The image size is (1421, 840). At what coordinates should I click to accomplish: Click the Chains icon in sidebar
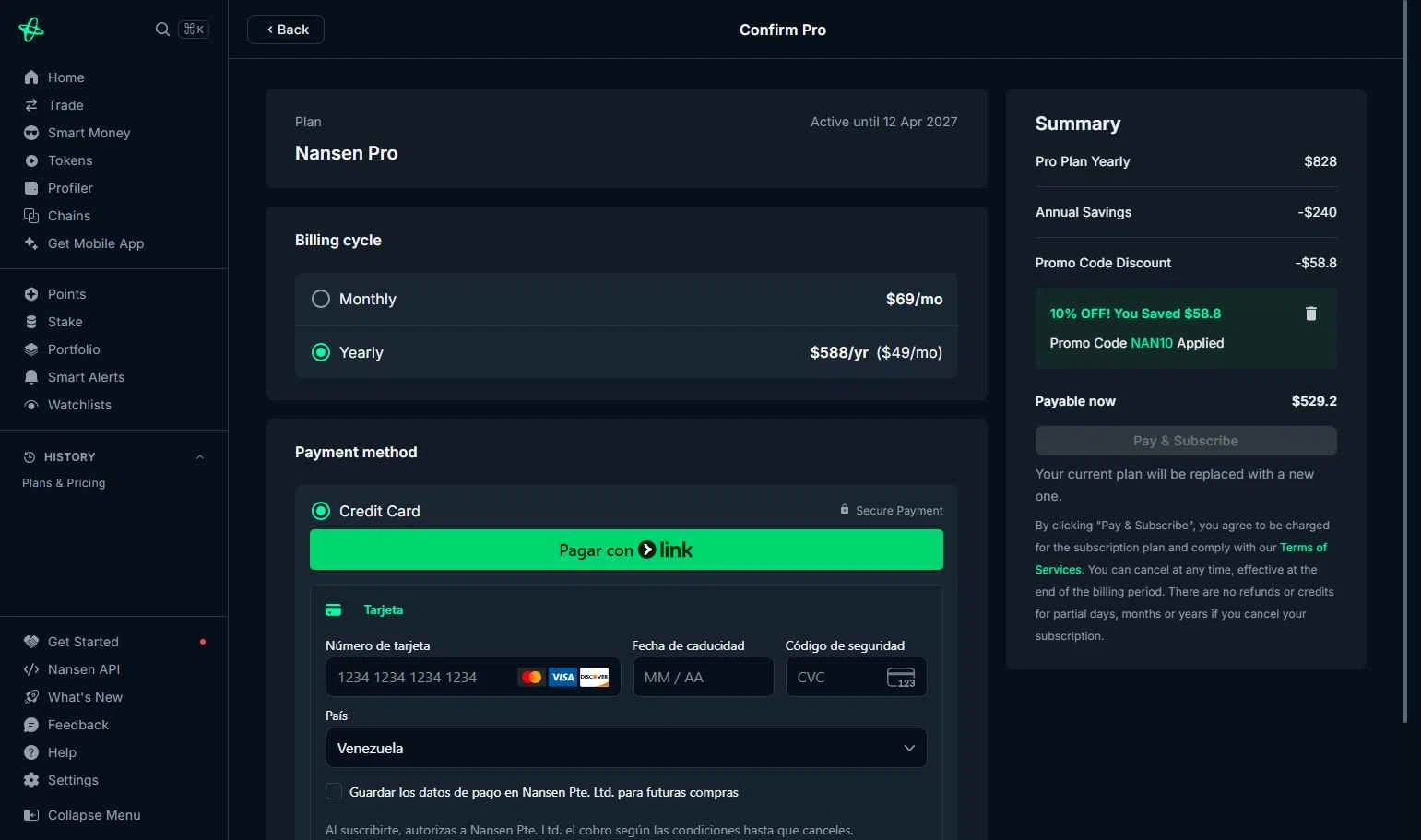31,216
